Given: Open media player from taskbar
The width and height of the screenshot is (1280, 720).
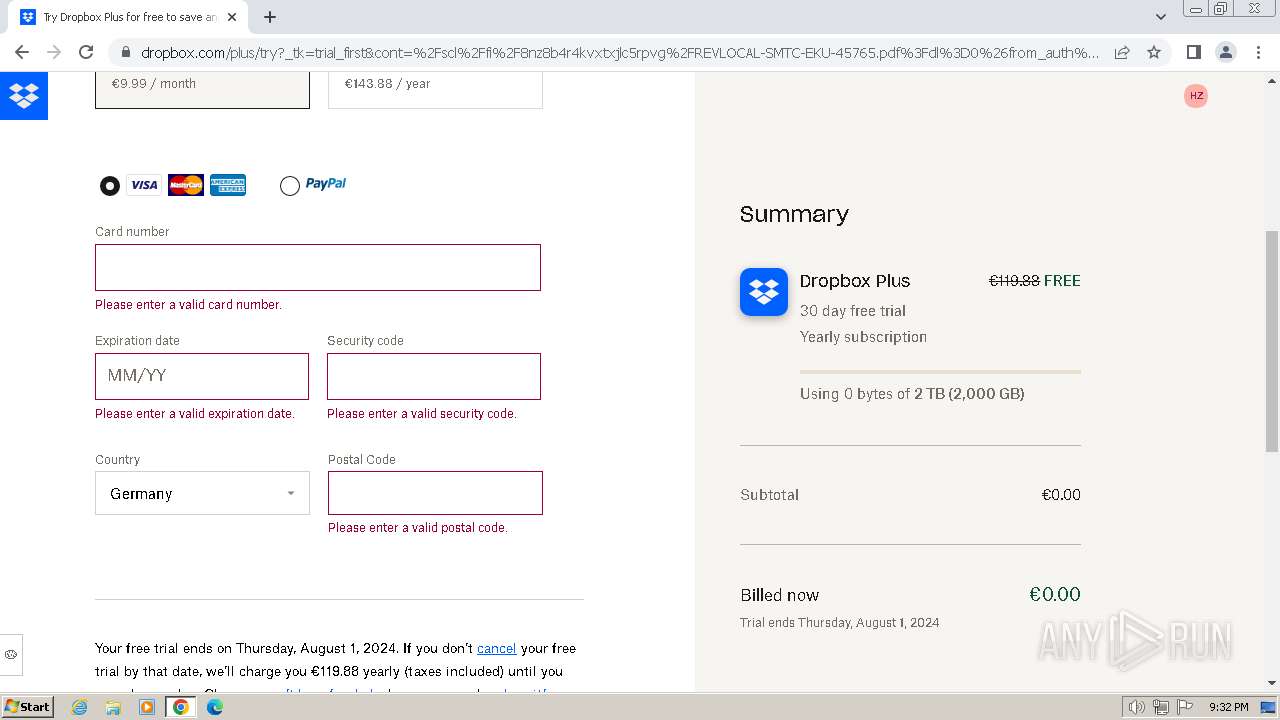Looking at the screenshot, I should click(147, 707).
